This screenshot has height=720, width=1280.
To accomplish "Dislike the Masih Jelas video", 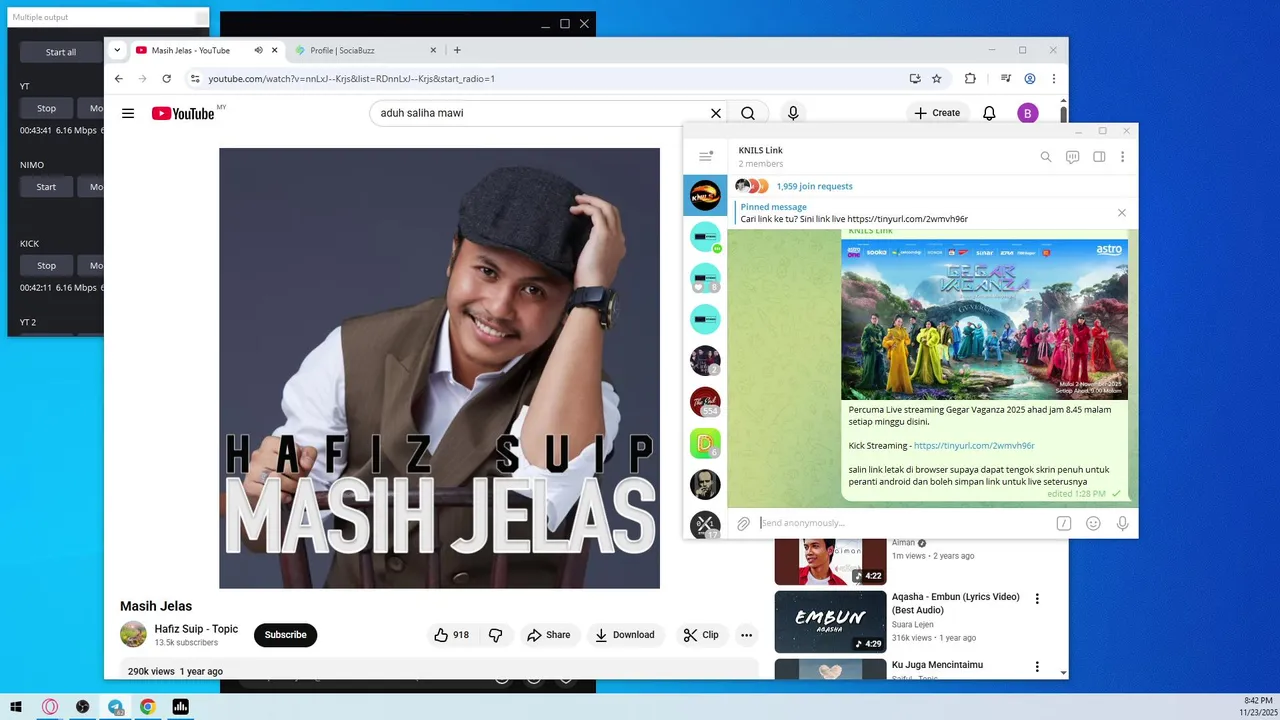I will tap(495, 635).
